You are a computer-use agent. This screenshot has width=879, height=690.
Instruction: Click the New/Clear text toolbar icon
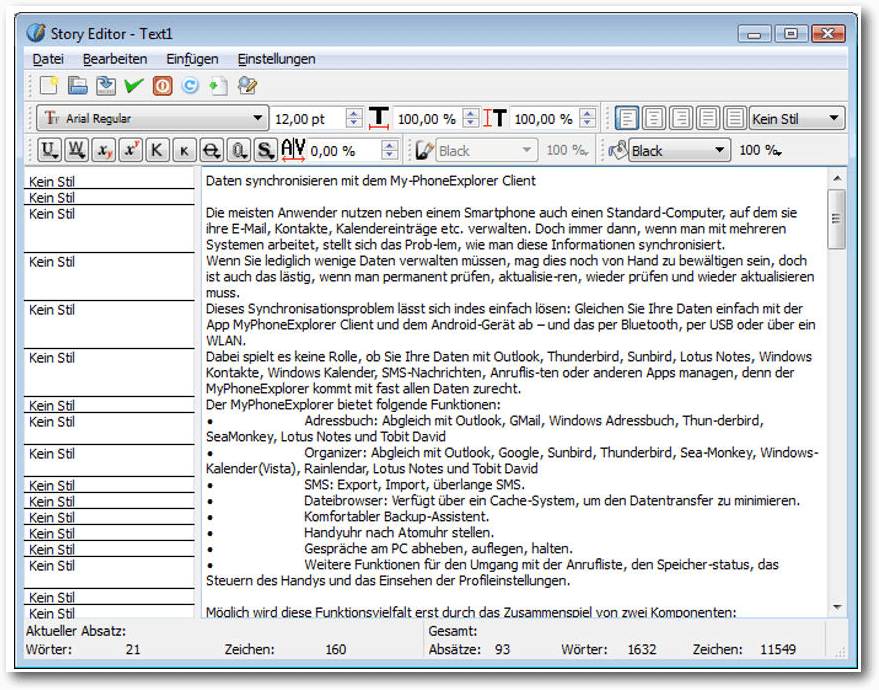[x=49, y=85]
